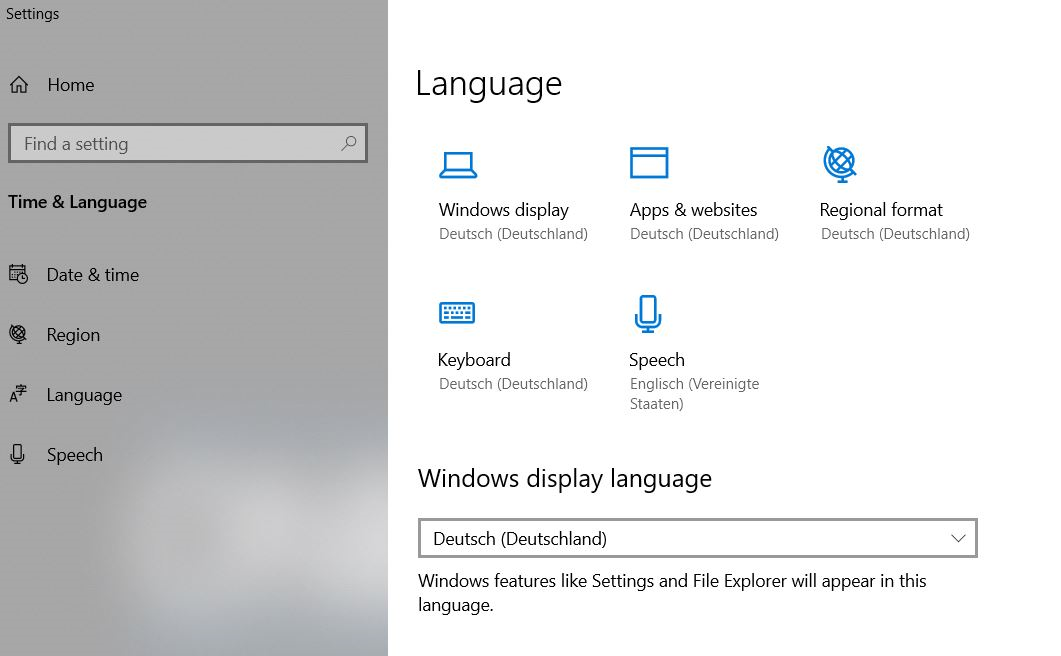Select Language in the sidebar
The height and width of the screenshot is (656, 1061).
coord(84,395)
